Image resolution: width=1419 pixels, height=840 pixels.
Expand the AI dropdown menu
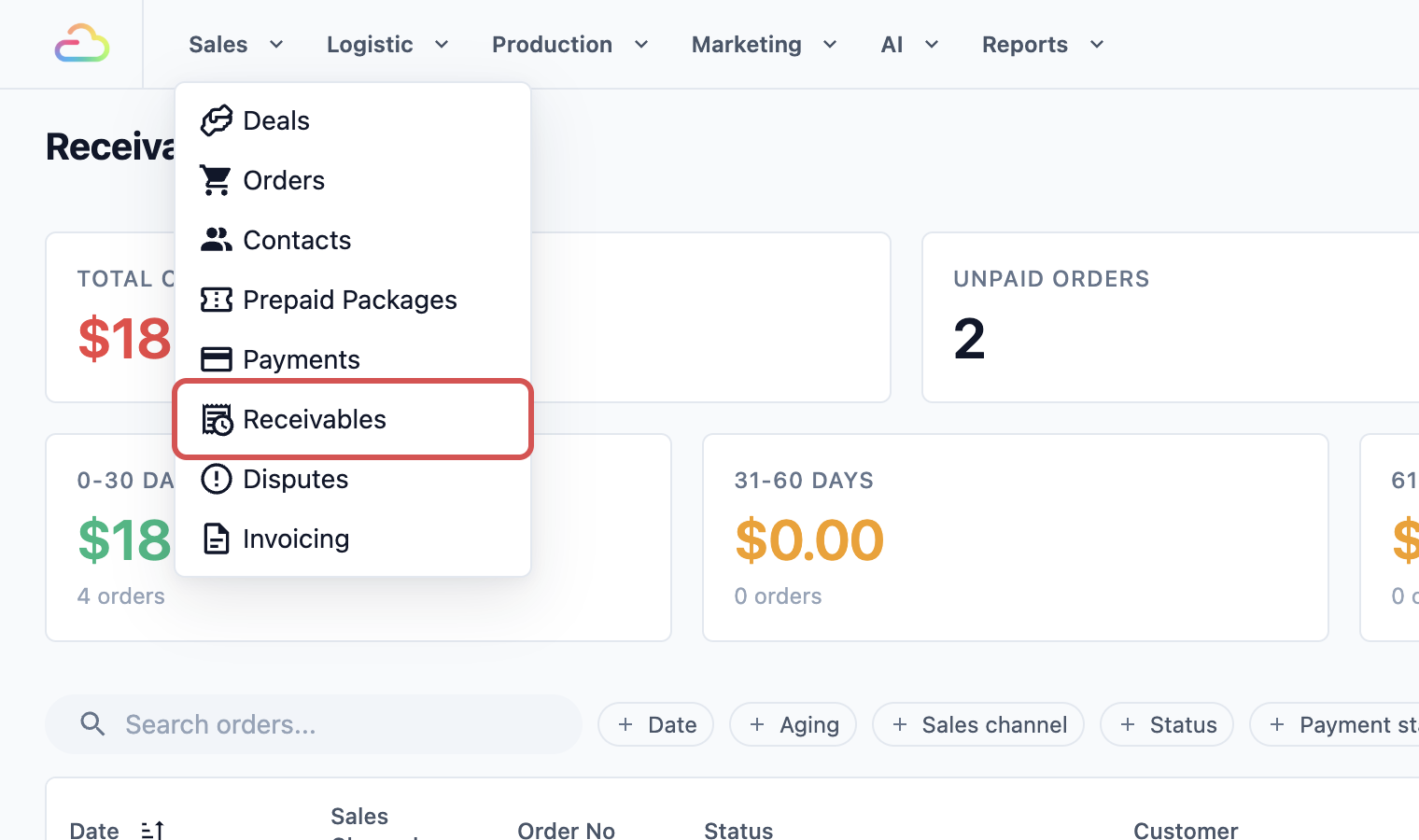point(909,44)
